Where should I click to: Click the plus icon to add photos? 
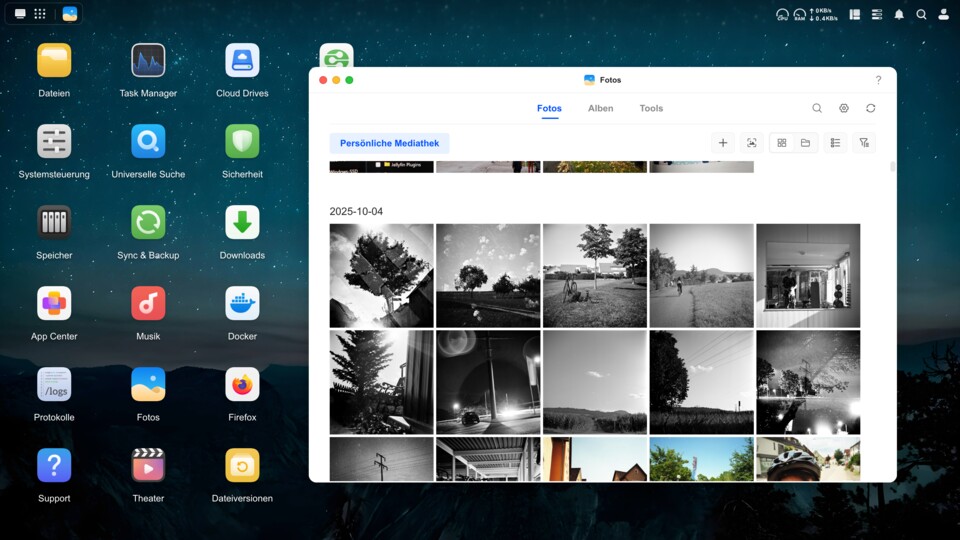[723, 143]
